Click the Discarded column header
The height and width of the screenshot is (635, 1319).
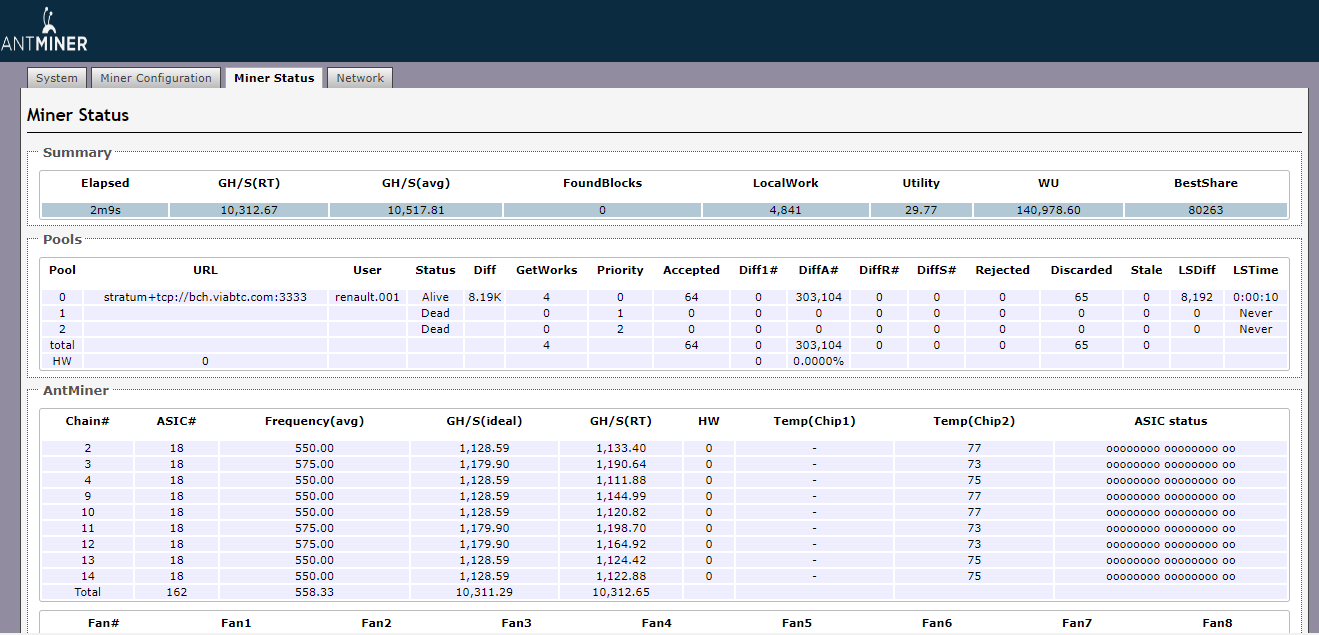pyautogui.click(x=1081, y=270)
